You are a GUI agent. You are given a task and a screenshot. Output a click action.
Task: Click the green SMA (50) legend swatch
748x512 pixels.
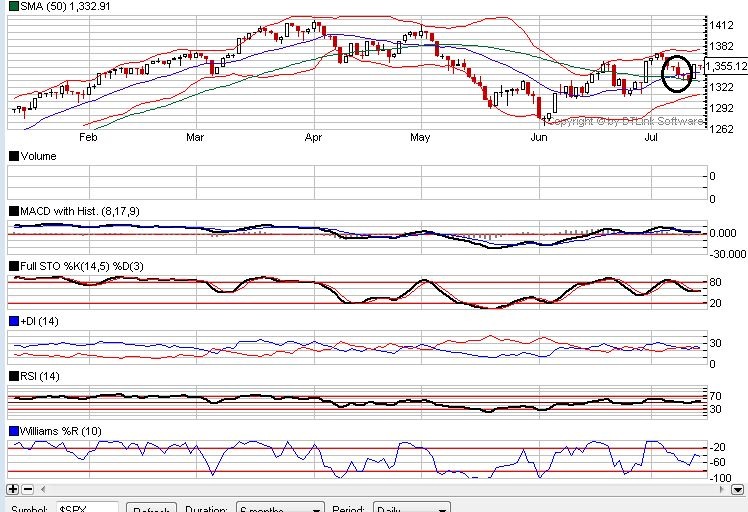click(13, 6)
